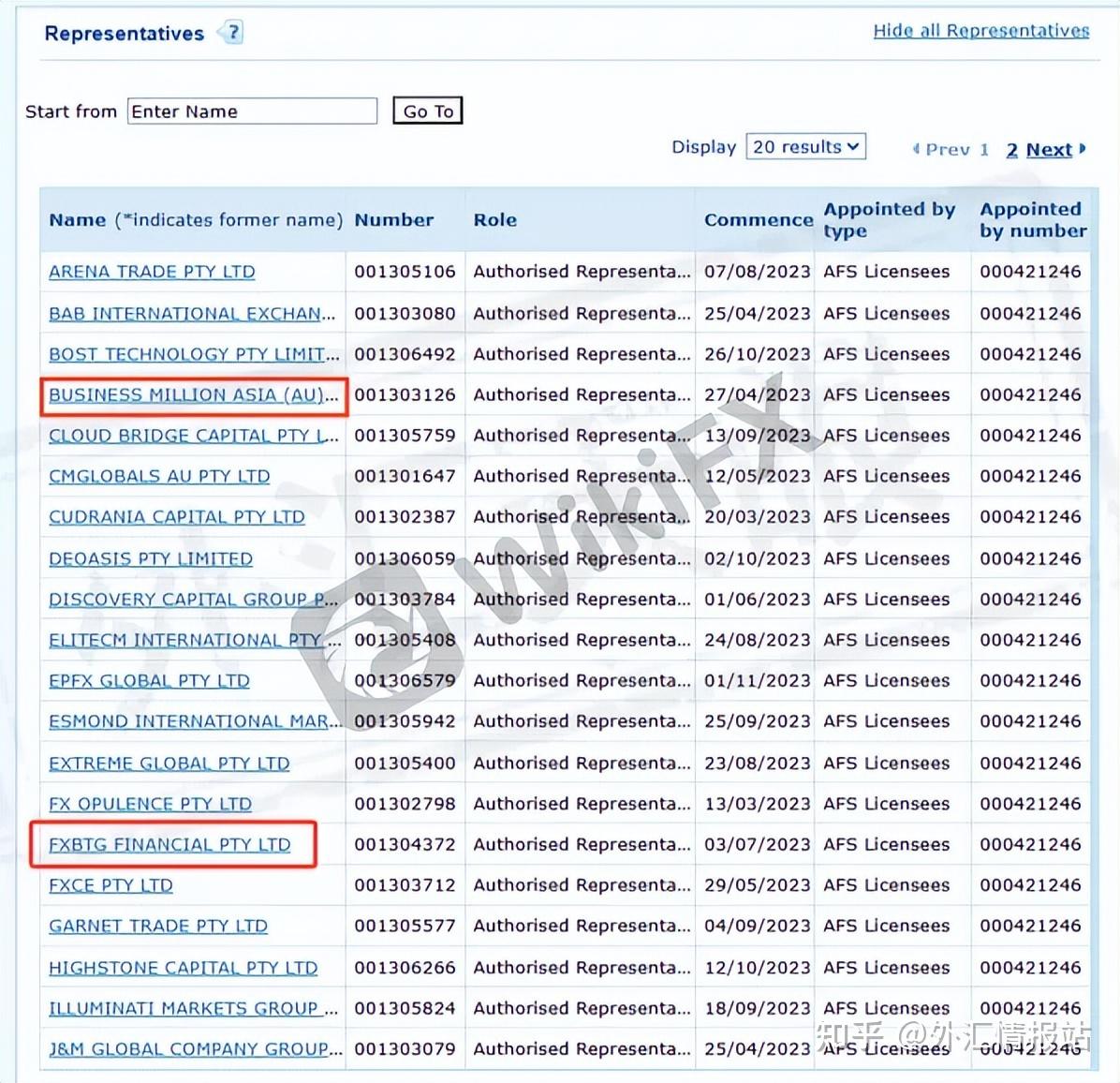Image resolution: width=1120 pixels, height=1083 pixels.
Task: Click commence date 23/08/2023
Action: coord(758,764)
